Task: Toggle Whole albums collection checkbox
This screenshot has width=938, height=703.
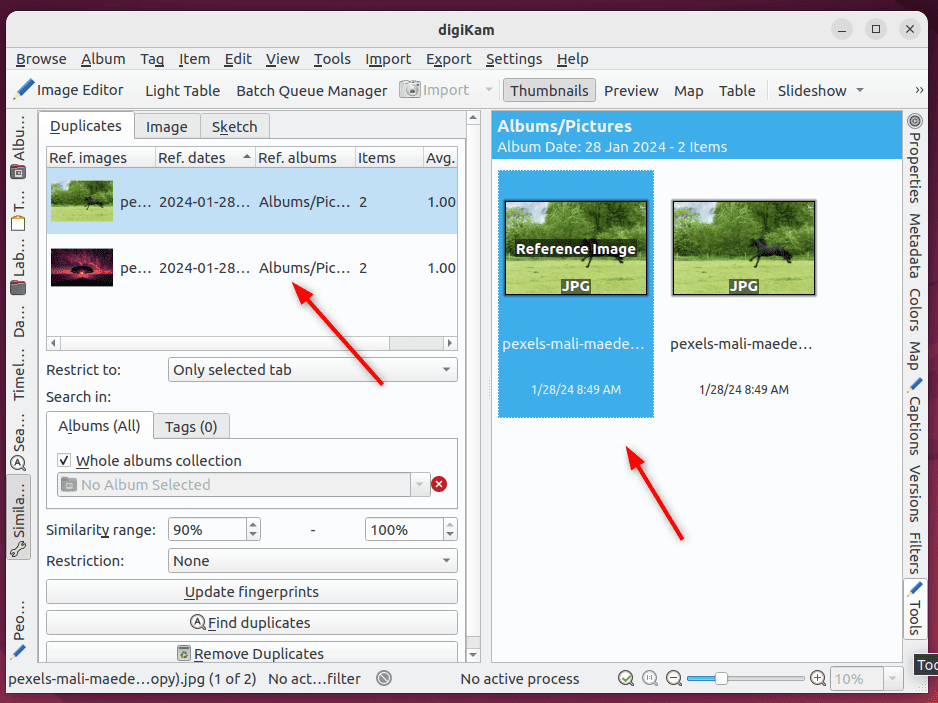Action: click(x=64, y=460)
